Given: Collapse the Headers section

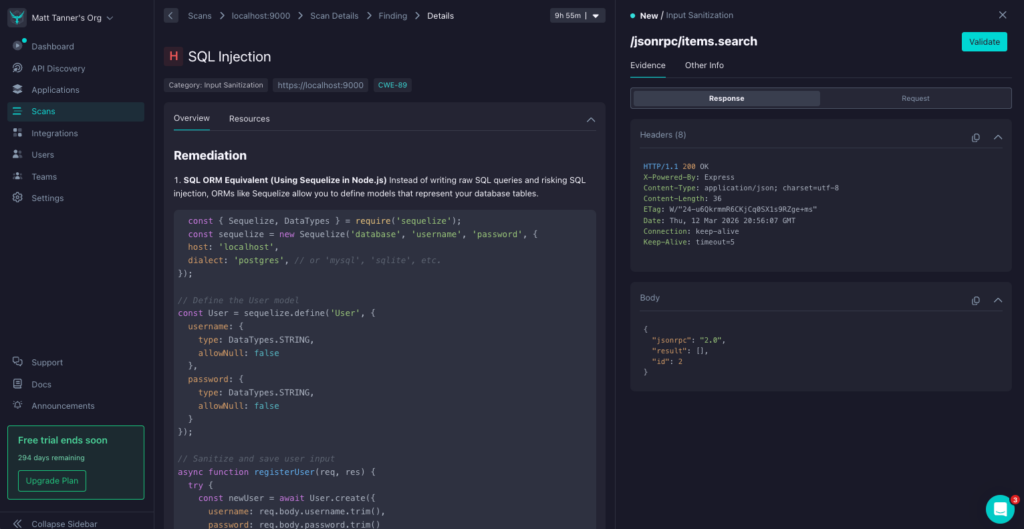Looking at the screenshot, I should tap(998, 137).
